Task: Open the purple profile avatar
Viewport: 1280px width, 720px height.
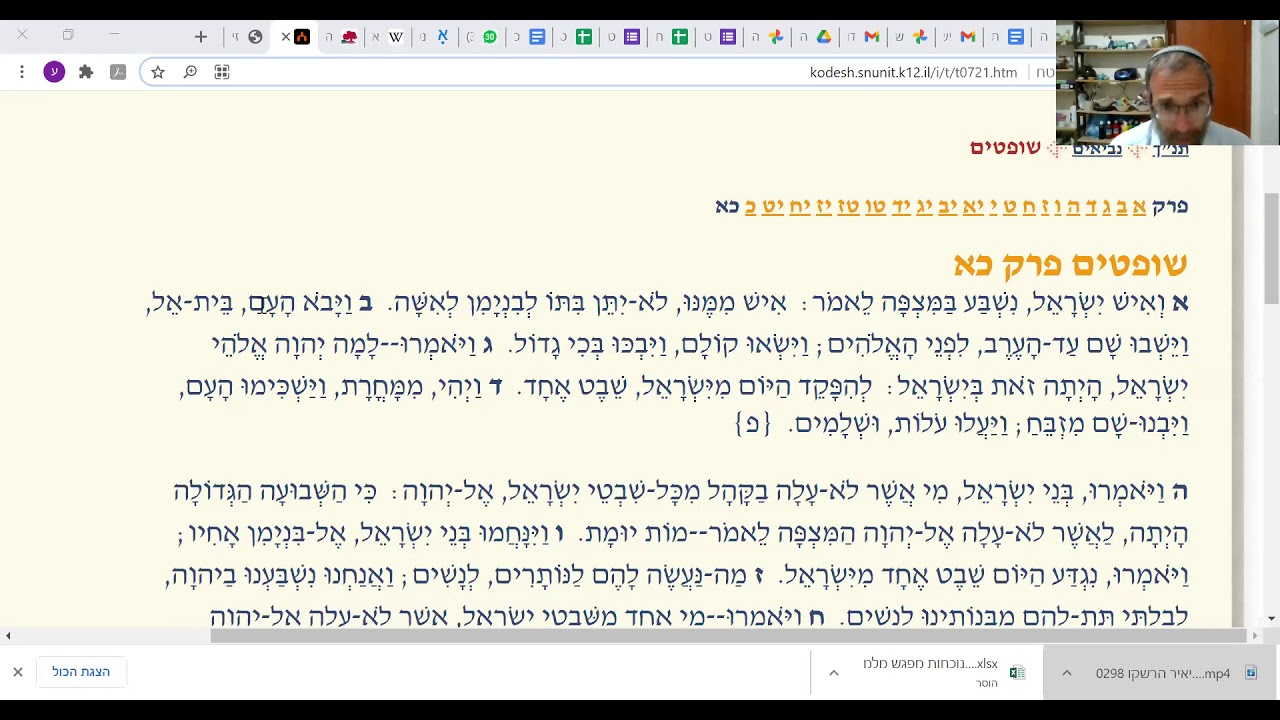Action: click(54, 72)
